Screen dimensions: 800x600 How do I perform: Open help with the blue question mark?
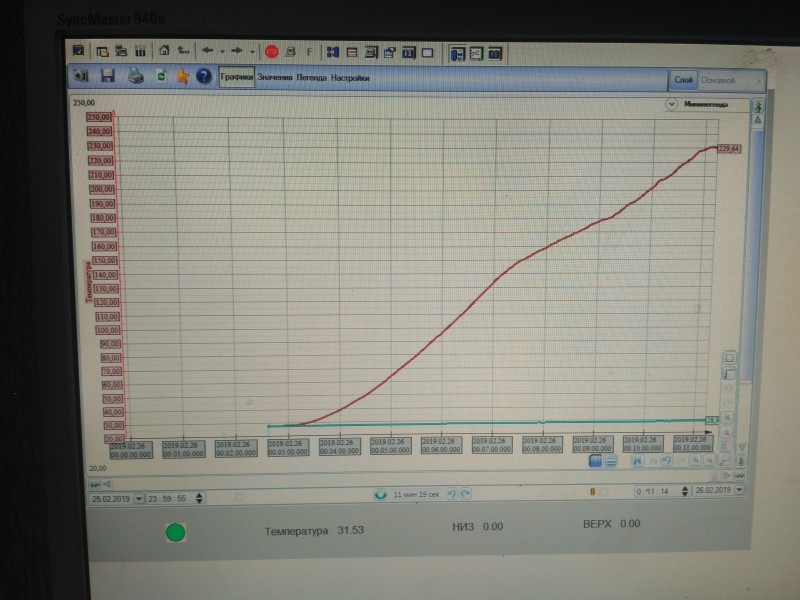pos(204,76)
